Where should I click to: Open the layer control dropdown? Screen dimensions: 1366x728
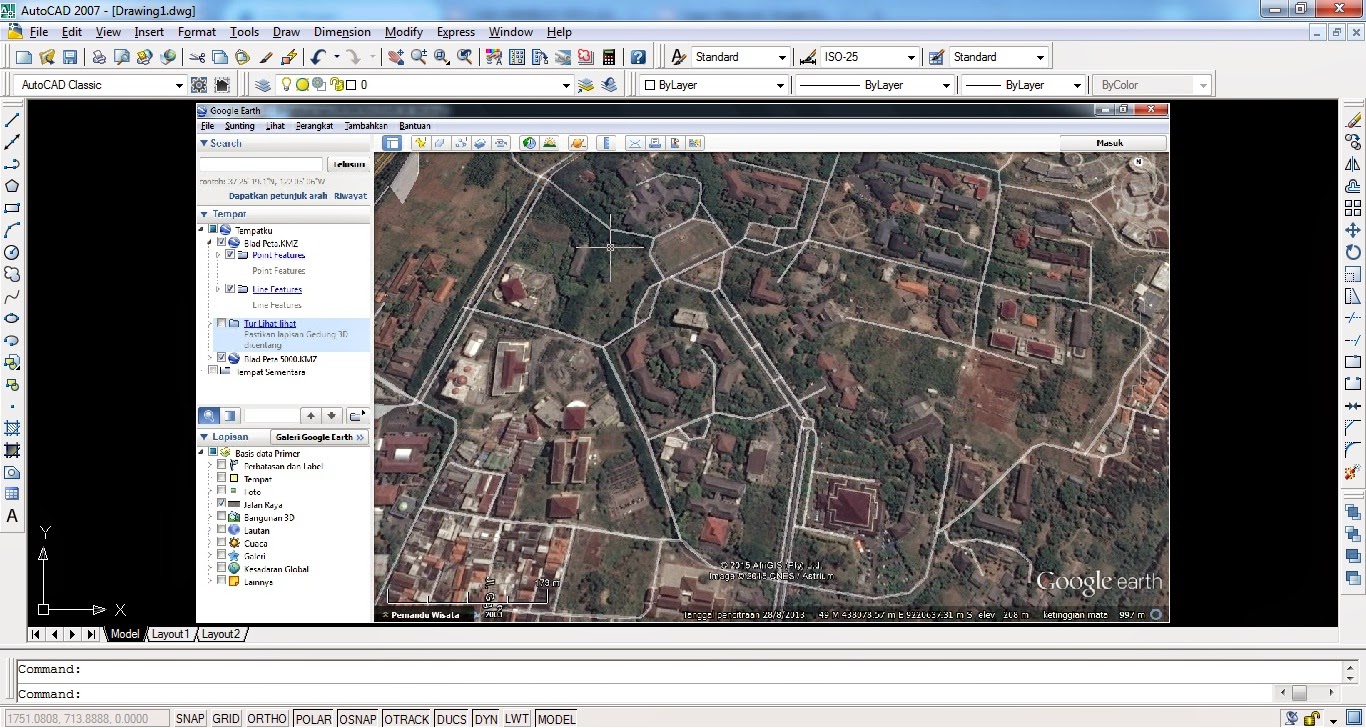[x=425, y=85]
